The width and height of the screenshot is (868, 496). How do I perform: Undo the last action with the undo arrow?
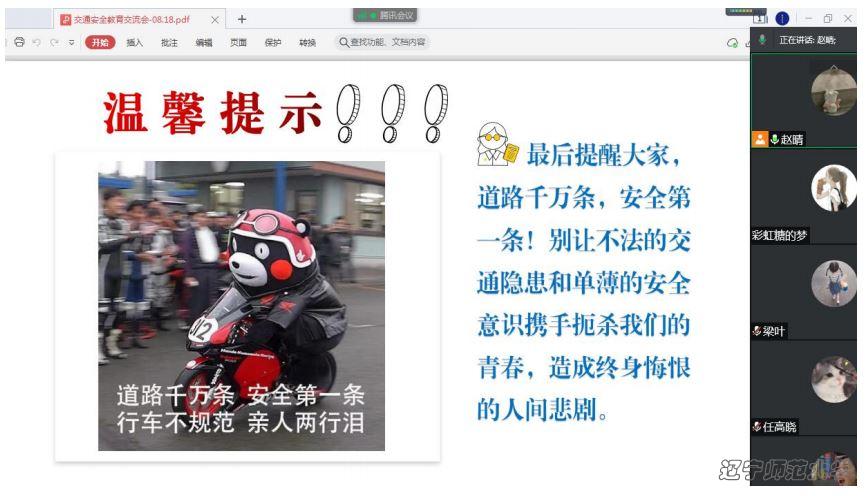37,42
